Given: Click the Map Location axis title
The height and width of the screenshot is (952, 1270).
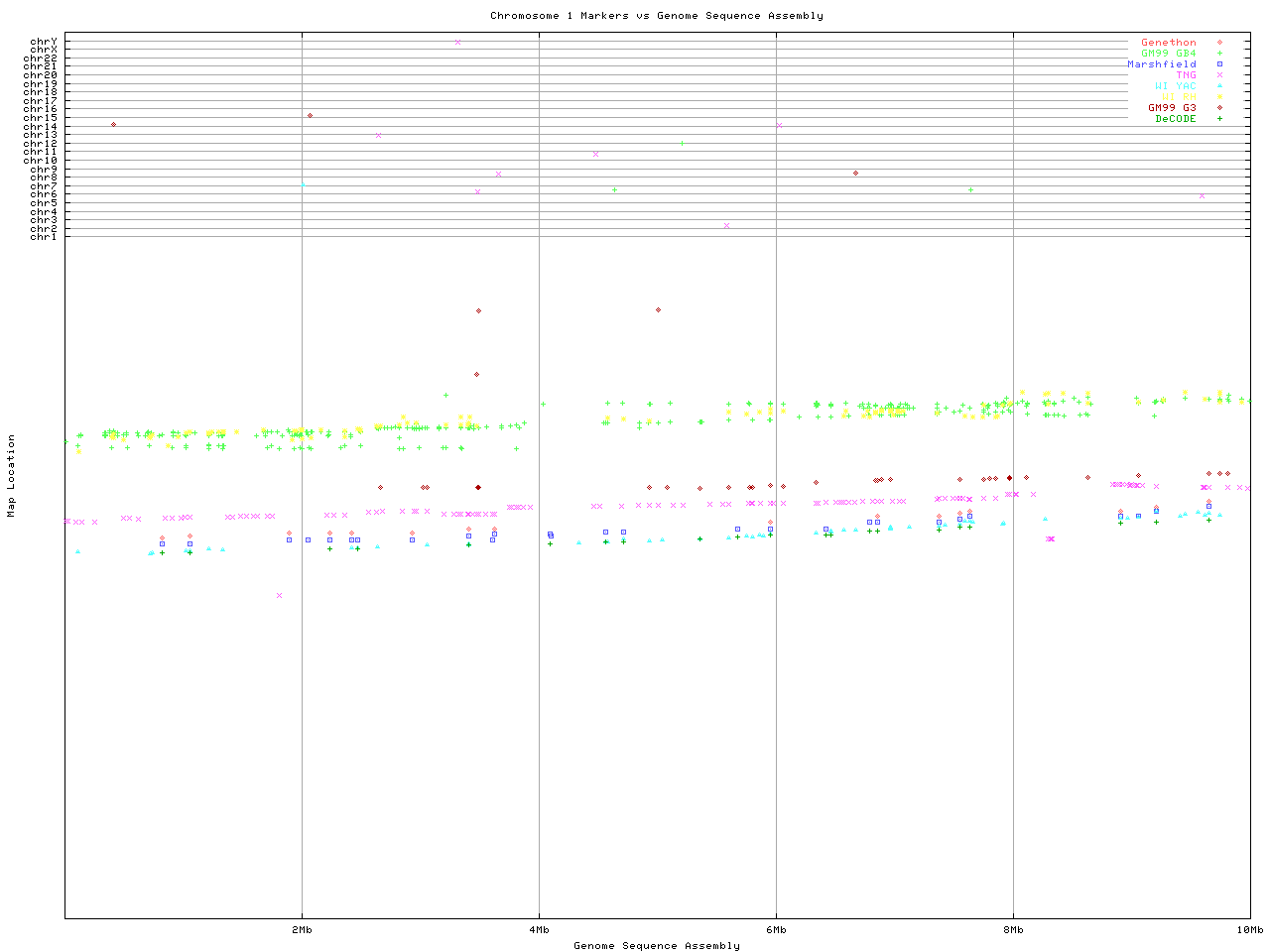Looking at the screenshot, I should point(12,476).
